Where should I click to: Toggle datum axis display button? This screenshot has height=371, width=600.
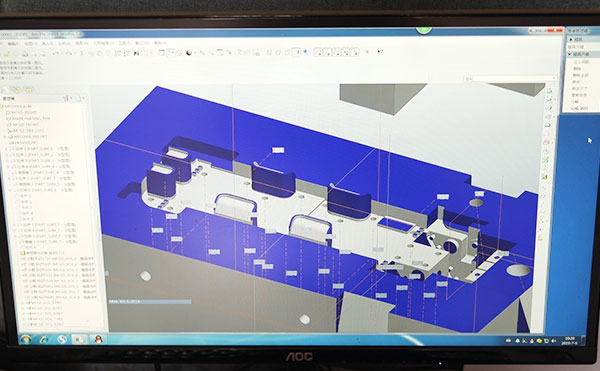click(x=328, y=52)
